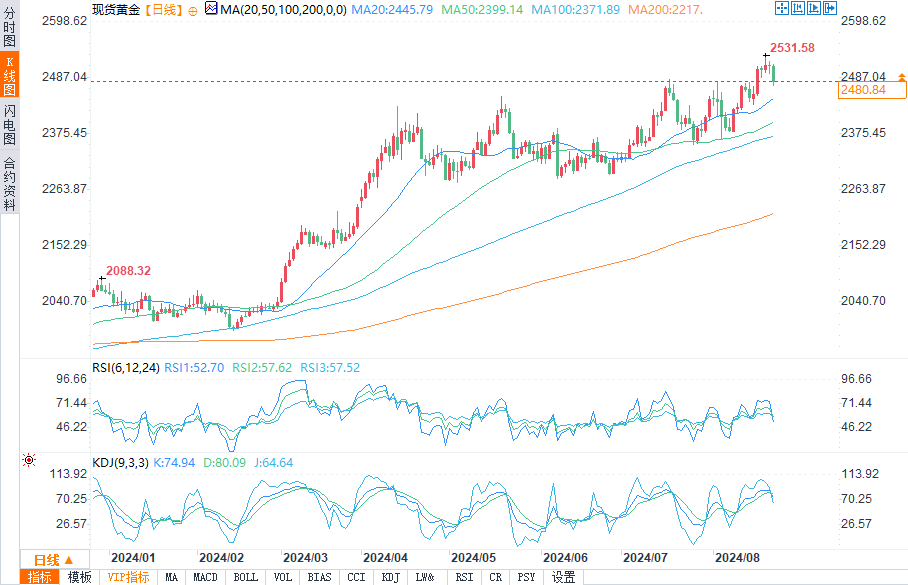This screenshot has height=585, width=908.
Task: Click the MA line chart icon
Action: click(210, 9)
